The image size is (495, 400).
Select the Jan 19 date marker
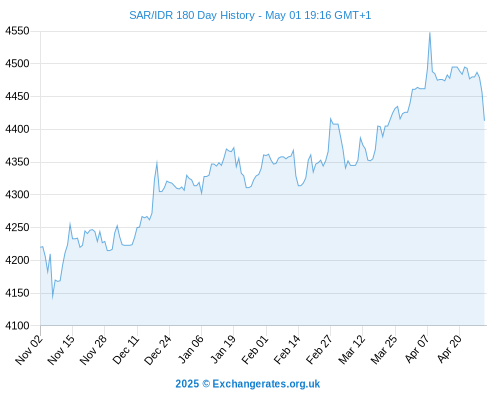tap(223, 349)
